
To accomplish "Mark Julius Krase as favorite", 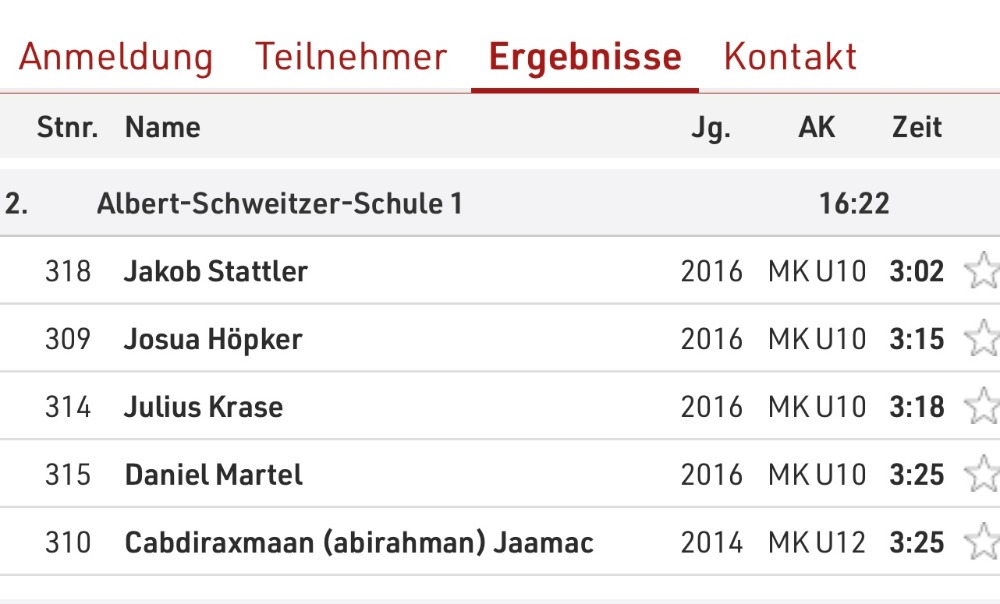I will coord(982,406).
